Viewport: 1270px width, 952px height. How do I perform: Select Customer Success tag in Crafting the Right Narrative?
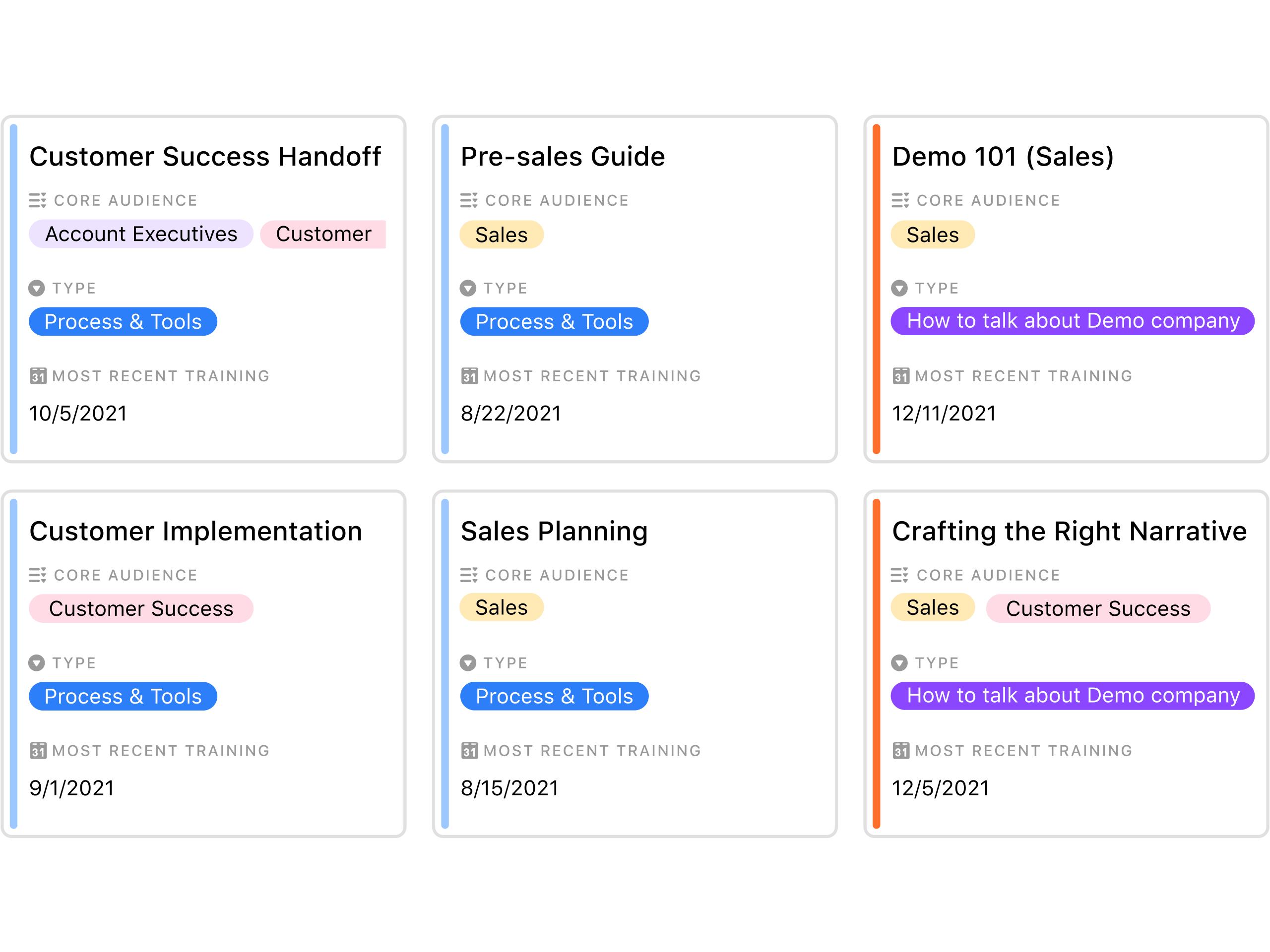[1098, 608]
